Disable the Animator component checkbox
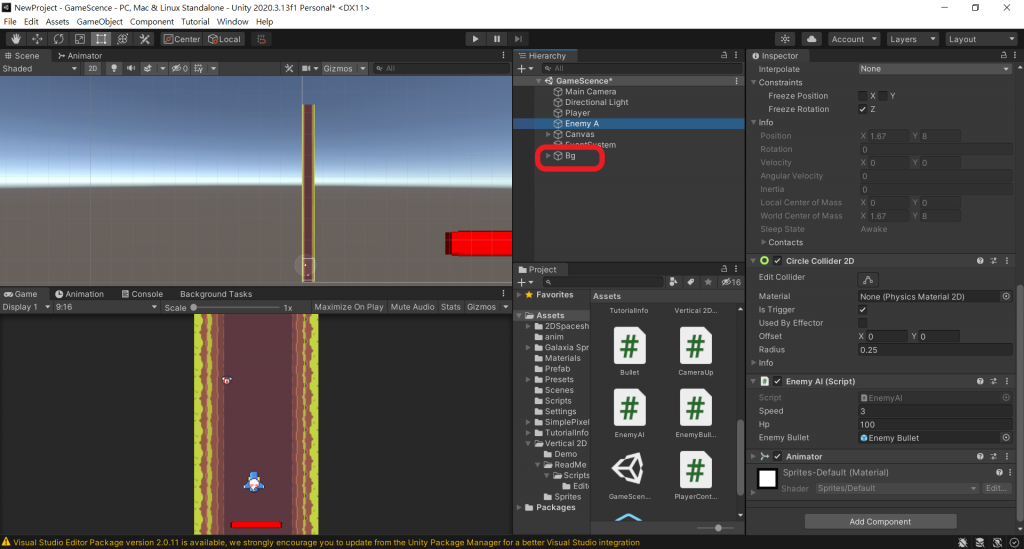Screen dimensions: 1024x549 click(x=777, y=457)
